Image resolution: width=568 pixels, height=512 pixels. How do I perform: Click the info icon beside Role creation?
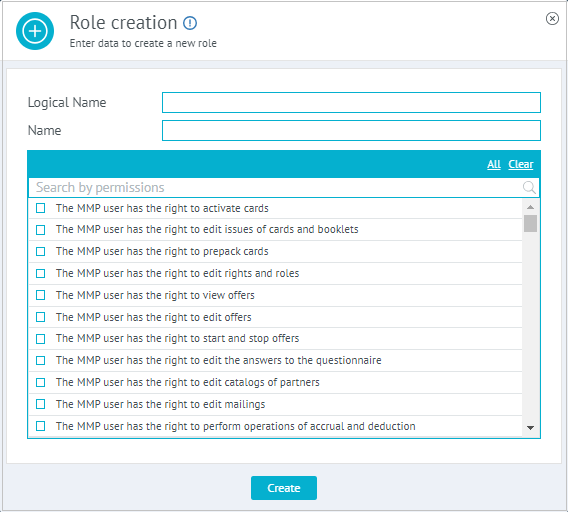click(190, 23)
